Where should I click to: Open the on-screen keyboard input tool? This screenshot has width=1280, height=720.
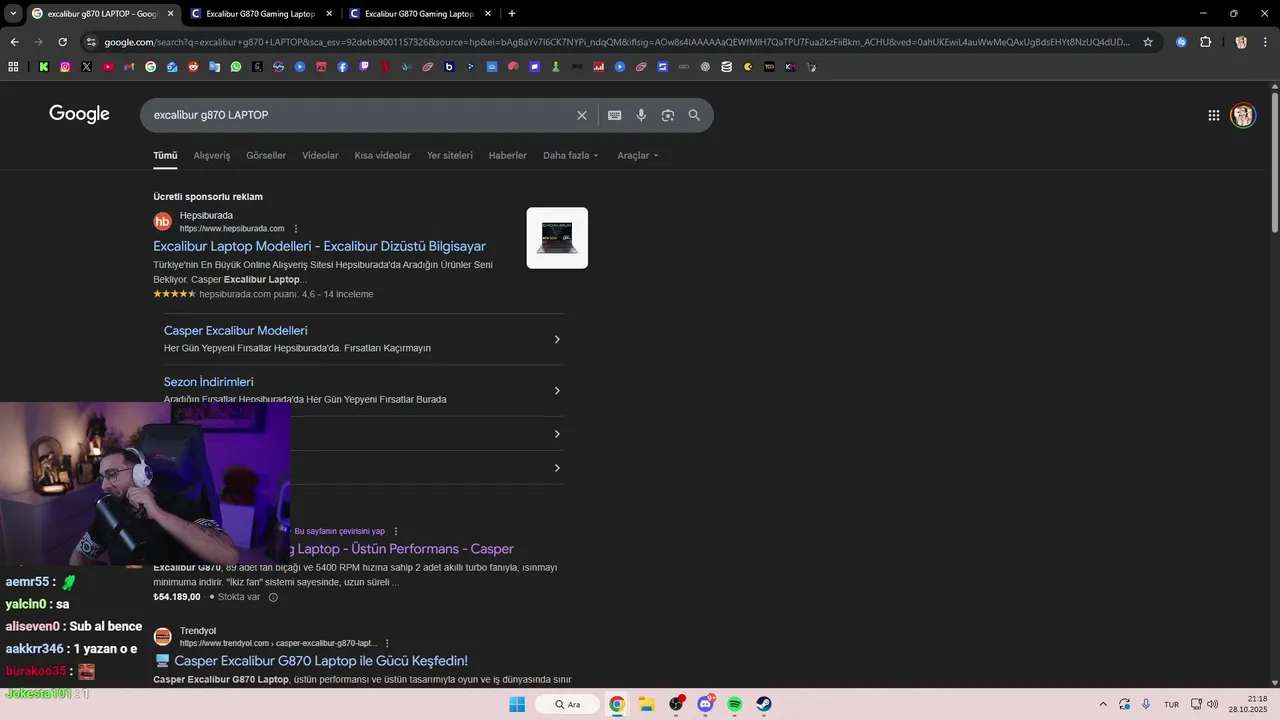pyautogui.click(x=615, y=115)
